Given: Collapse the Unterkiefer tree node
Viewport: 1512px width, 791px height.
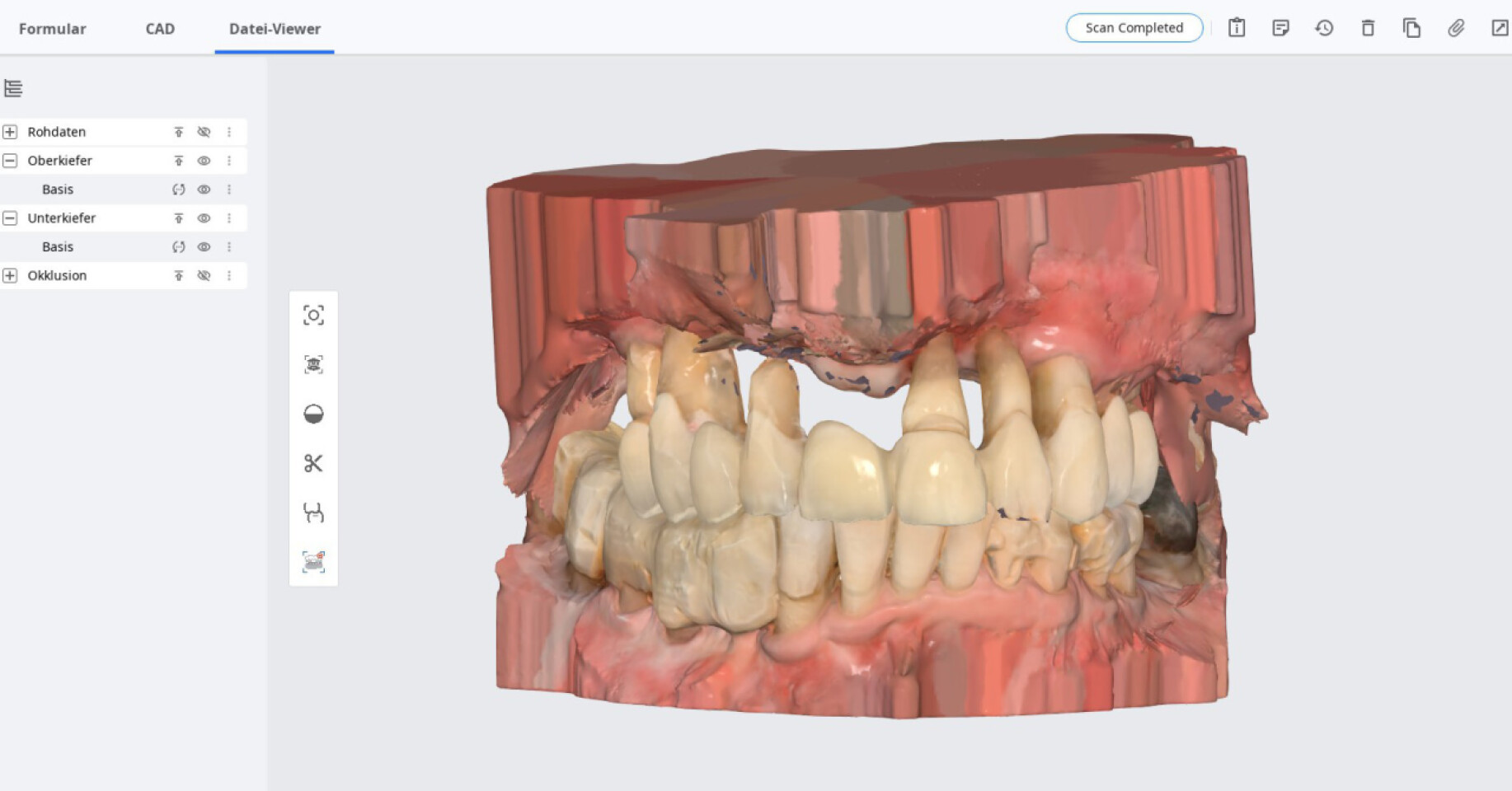Looking at the screenshot, I should [x=10, y=218].
